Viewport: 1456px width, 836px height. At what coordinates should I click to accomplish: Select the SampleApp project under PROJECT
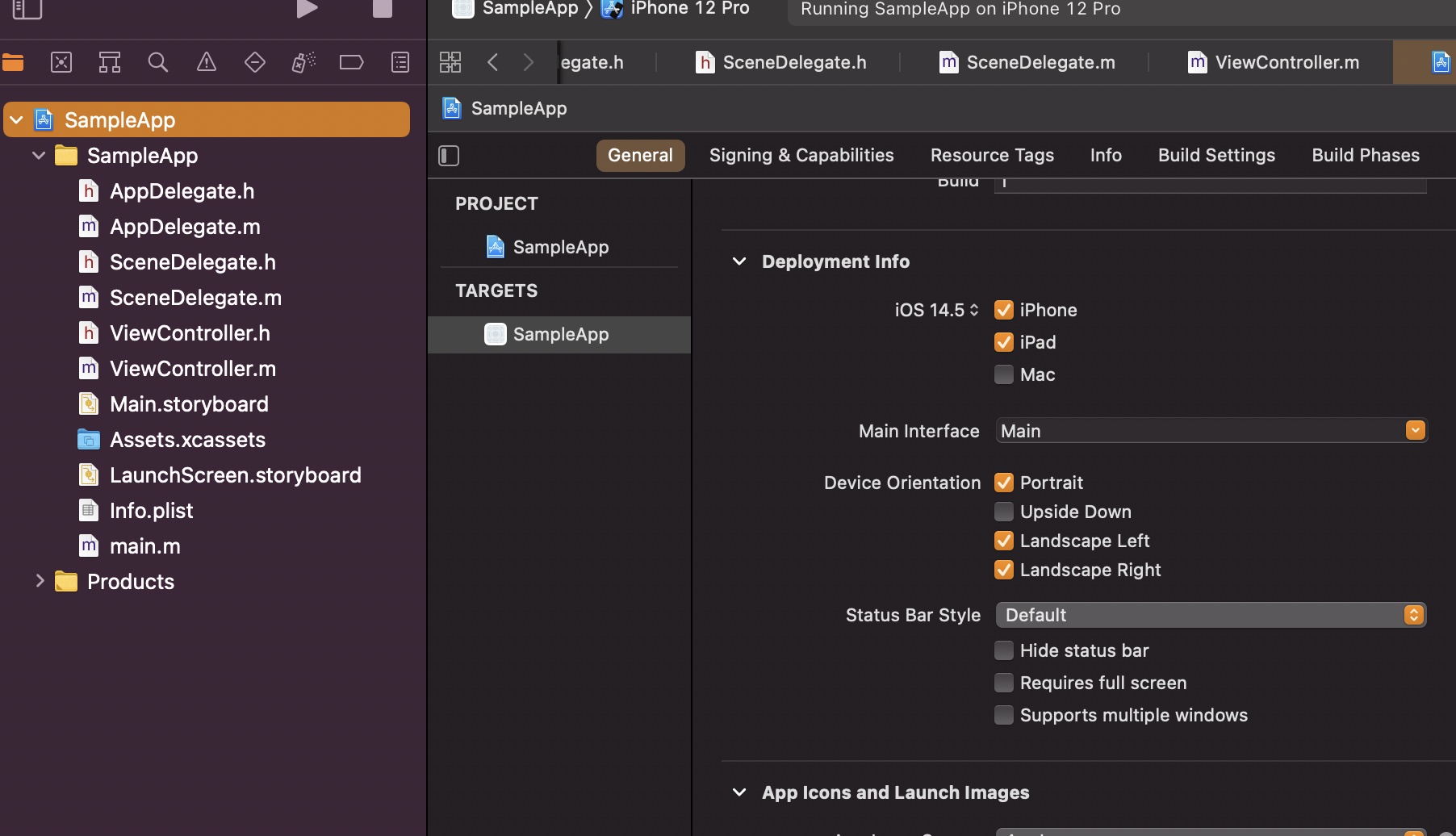point(560,247)
